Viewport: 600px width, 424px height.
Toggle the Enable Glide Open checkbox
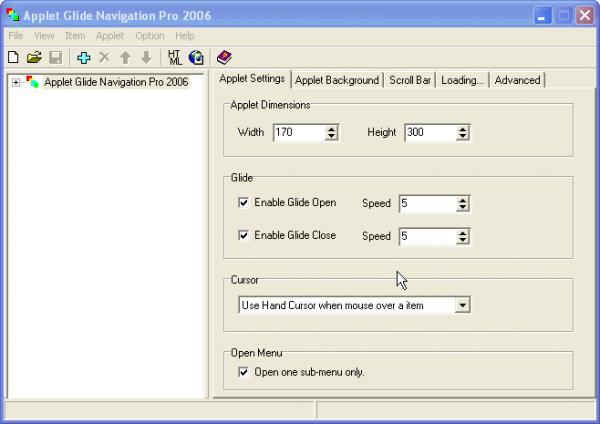point(243,202)
